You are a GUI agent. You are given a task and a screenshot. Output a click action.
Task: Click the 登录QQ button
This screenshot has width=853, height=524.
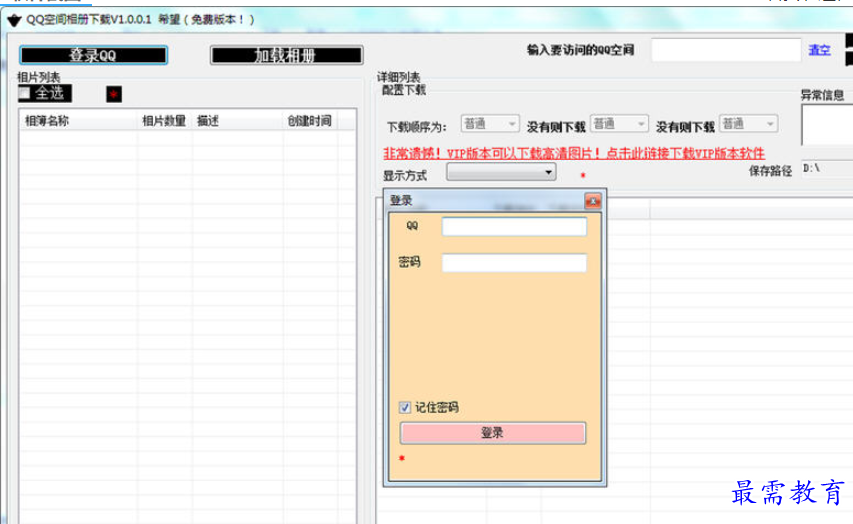(x=94, y=55)
